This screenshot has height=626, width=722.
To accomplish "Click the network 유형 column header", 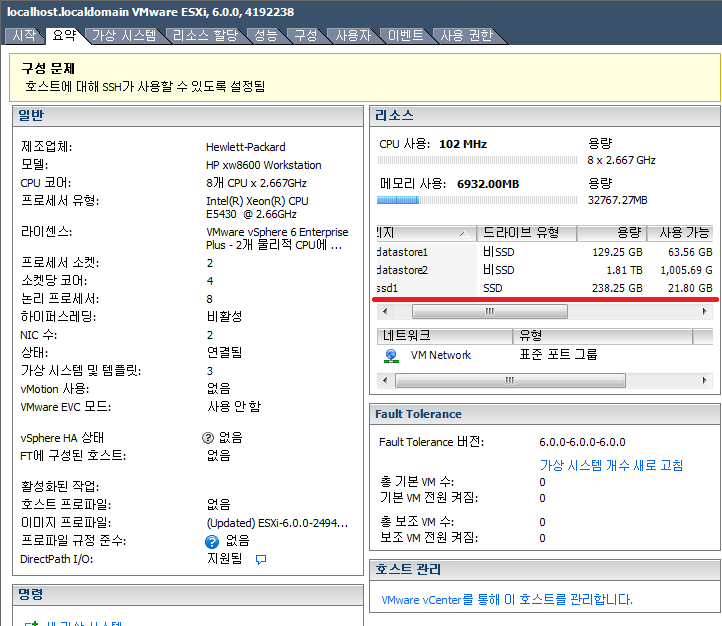I will [603, 336].
